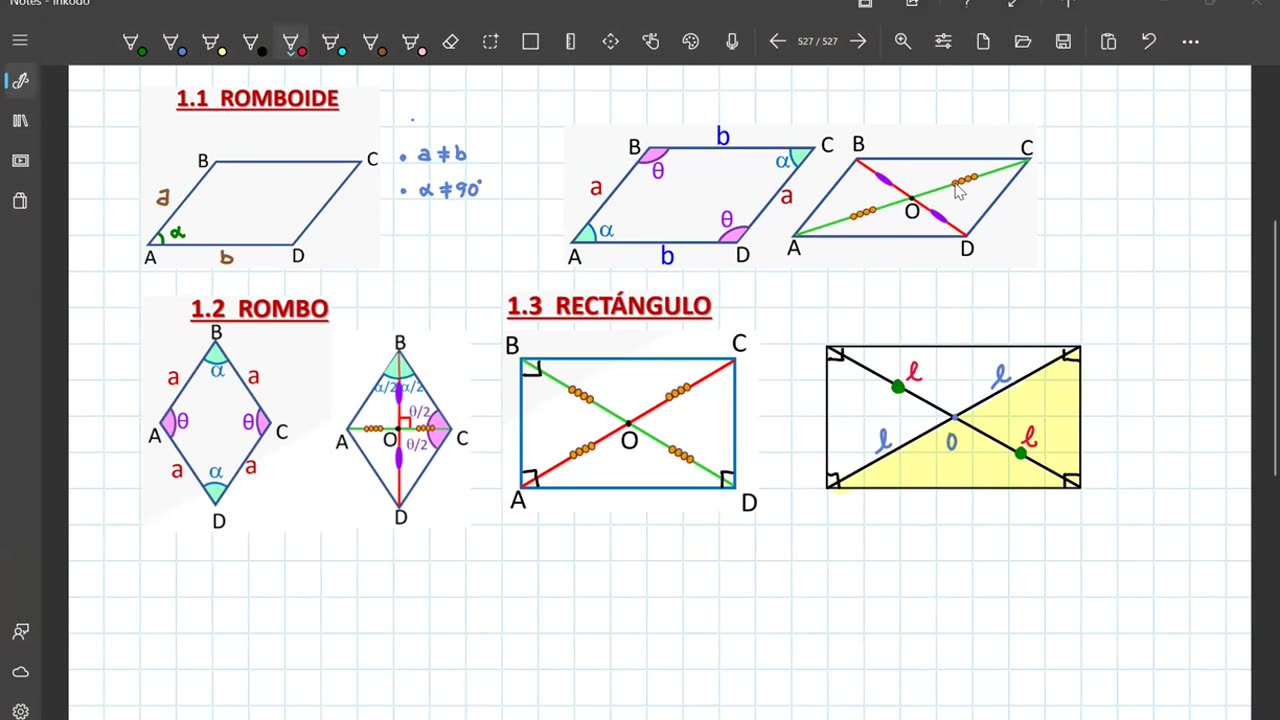Screen dimensions: 1280x720
Task: Open the more options ellipsis menu
Action: (1190, 42)
